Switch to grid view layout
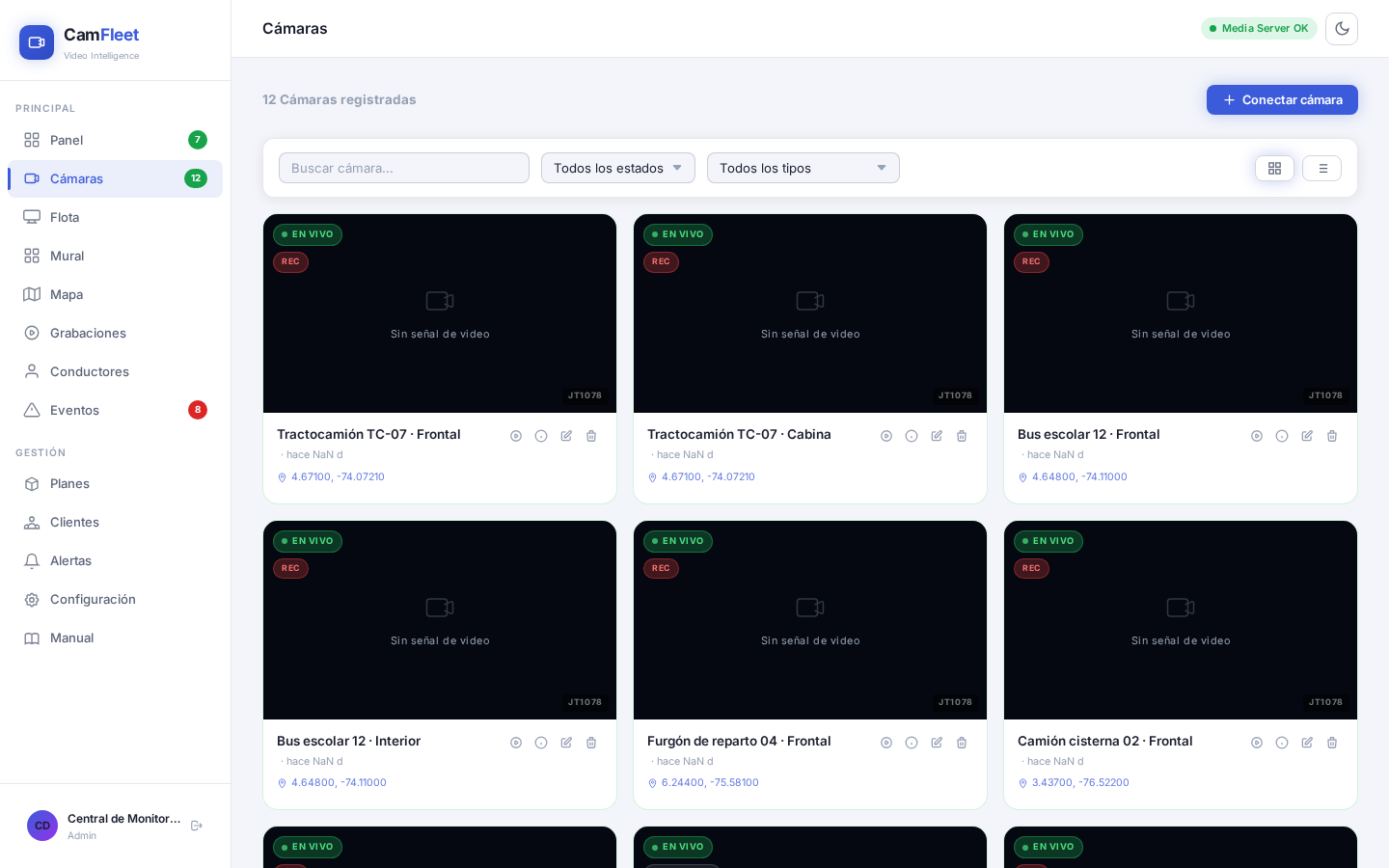The image size is (1389, 868). coord(1274,169)
